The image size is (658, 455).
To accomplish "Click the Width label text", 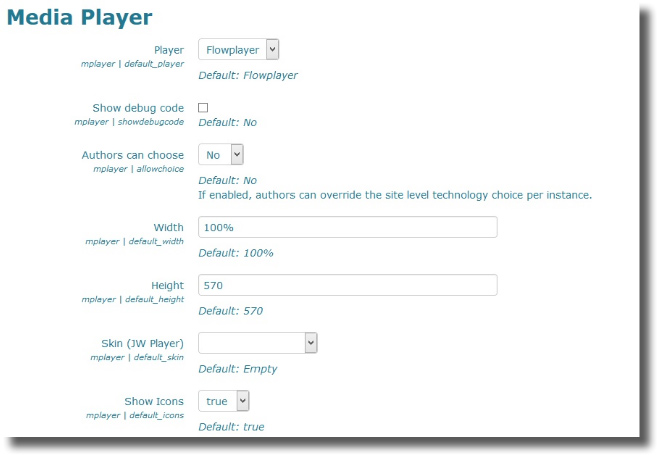I will pos(168,227).
